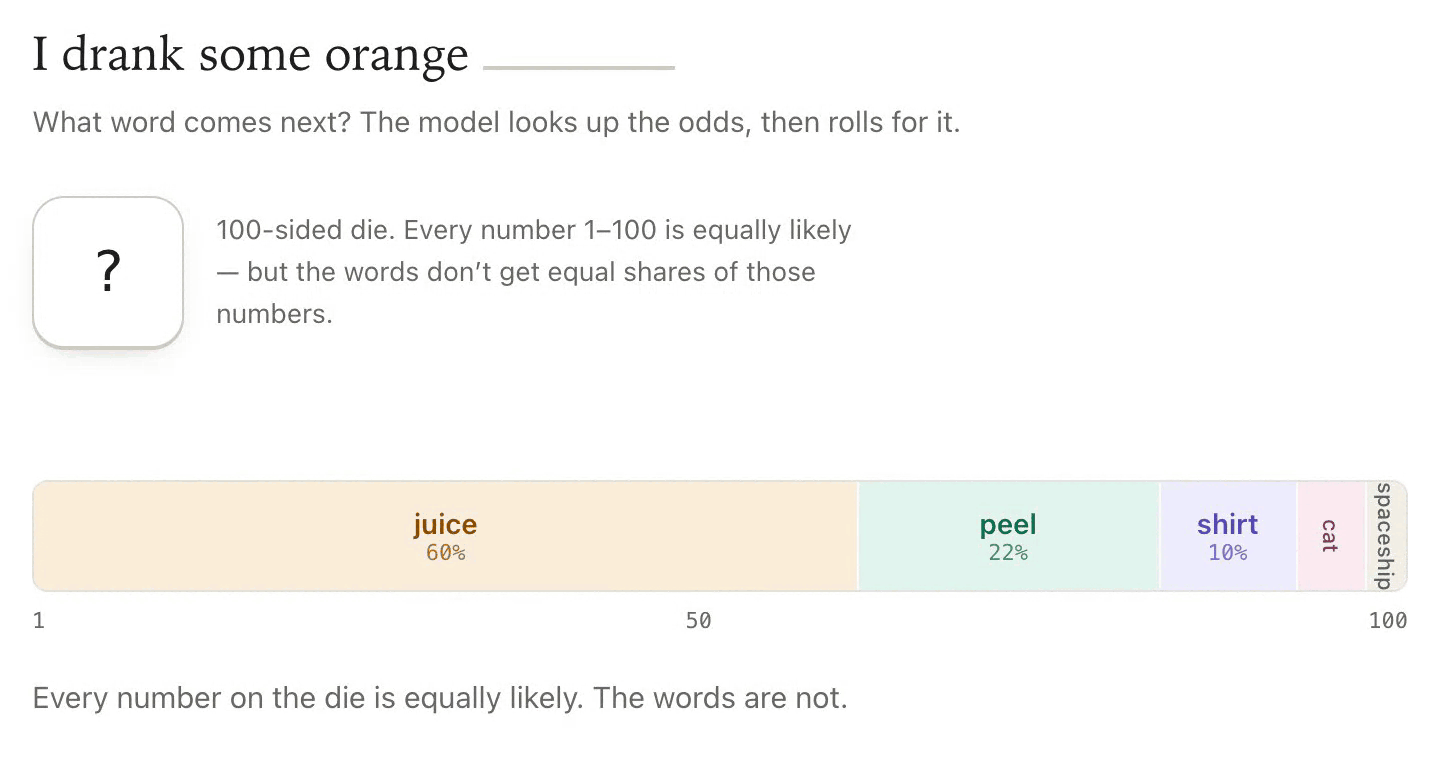Select the green peel segment
The image size is (1440, 778).
pyautogui.click(x=1009, y=536)
